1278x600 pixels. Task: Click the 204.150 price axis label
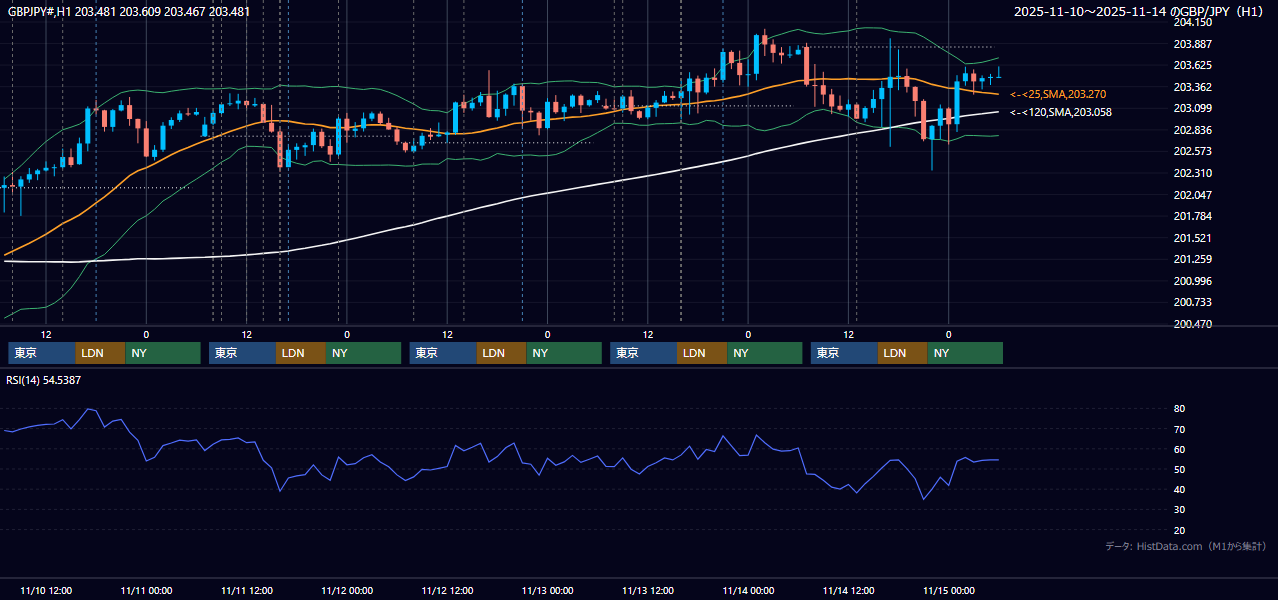[x=1192, y=22]
